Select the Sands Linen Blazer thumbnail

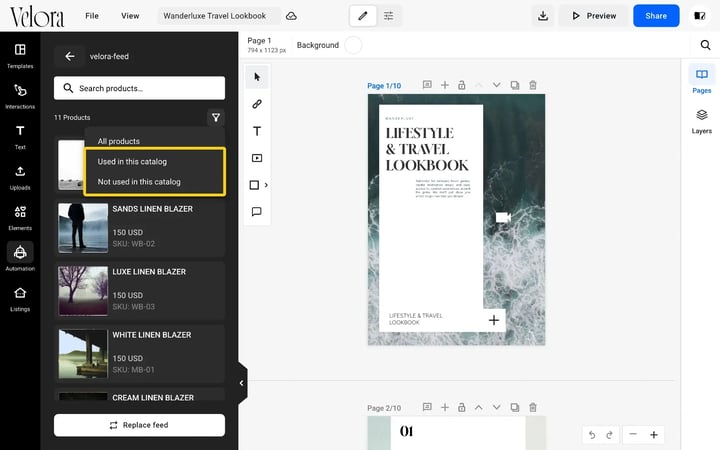point(83,228)
